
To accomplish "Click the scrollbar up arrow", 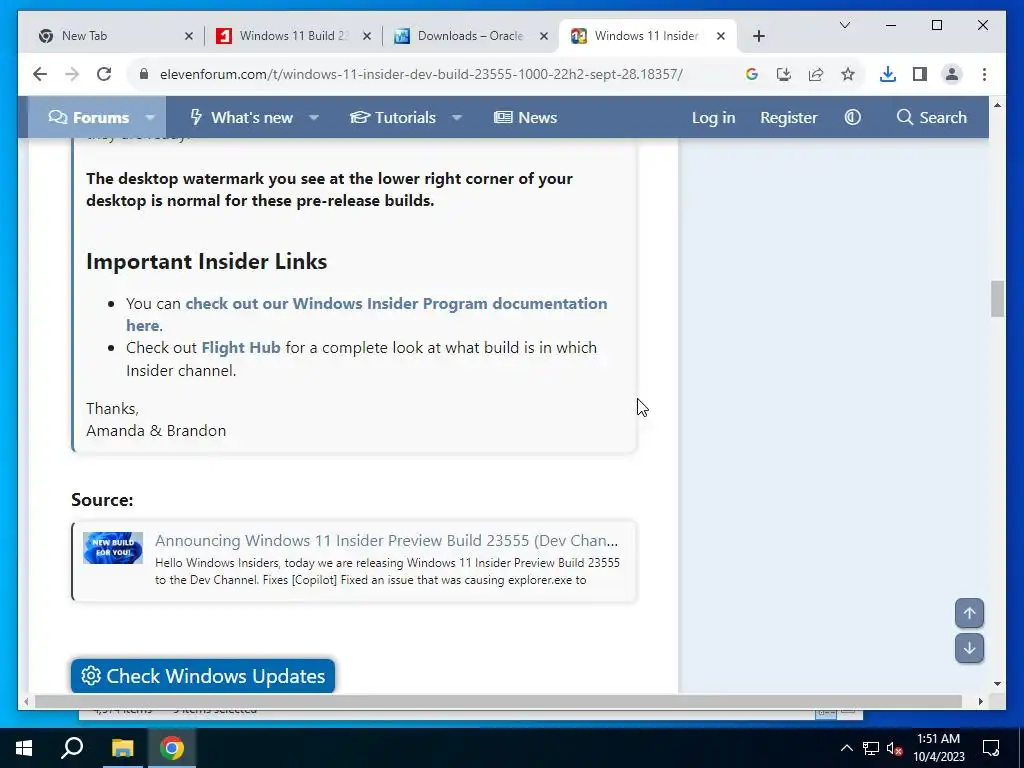I will click(997, 104).
